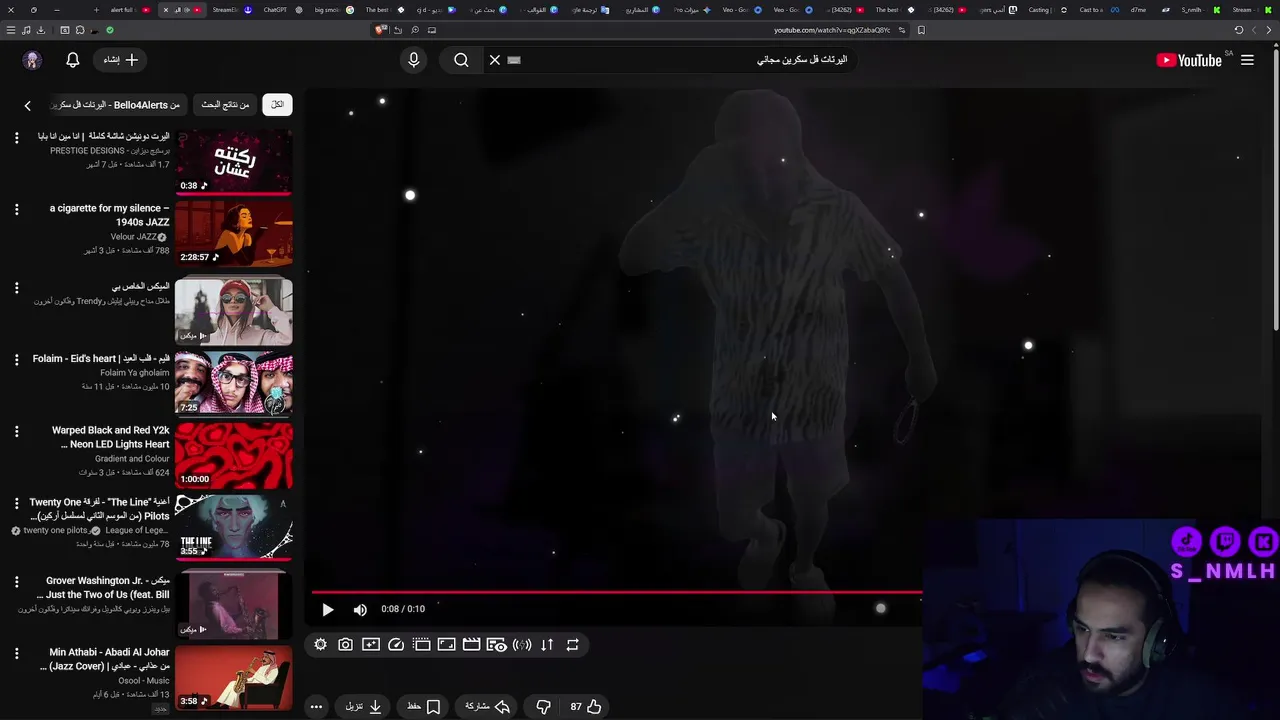This screenshot has width=1280, height=720.
Task: Open the enhancer settings gear below player
Action: pyautogui.click(x=320, y=645)
